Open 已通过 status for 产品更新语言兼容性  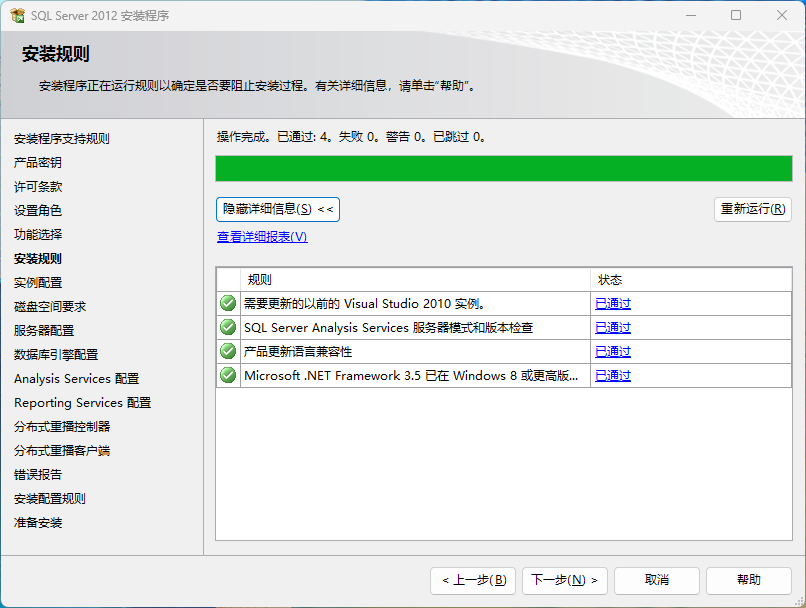coord(613,352)
